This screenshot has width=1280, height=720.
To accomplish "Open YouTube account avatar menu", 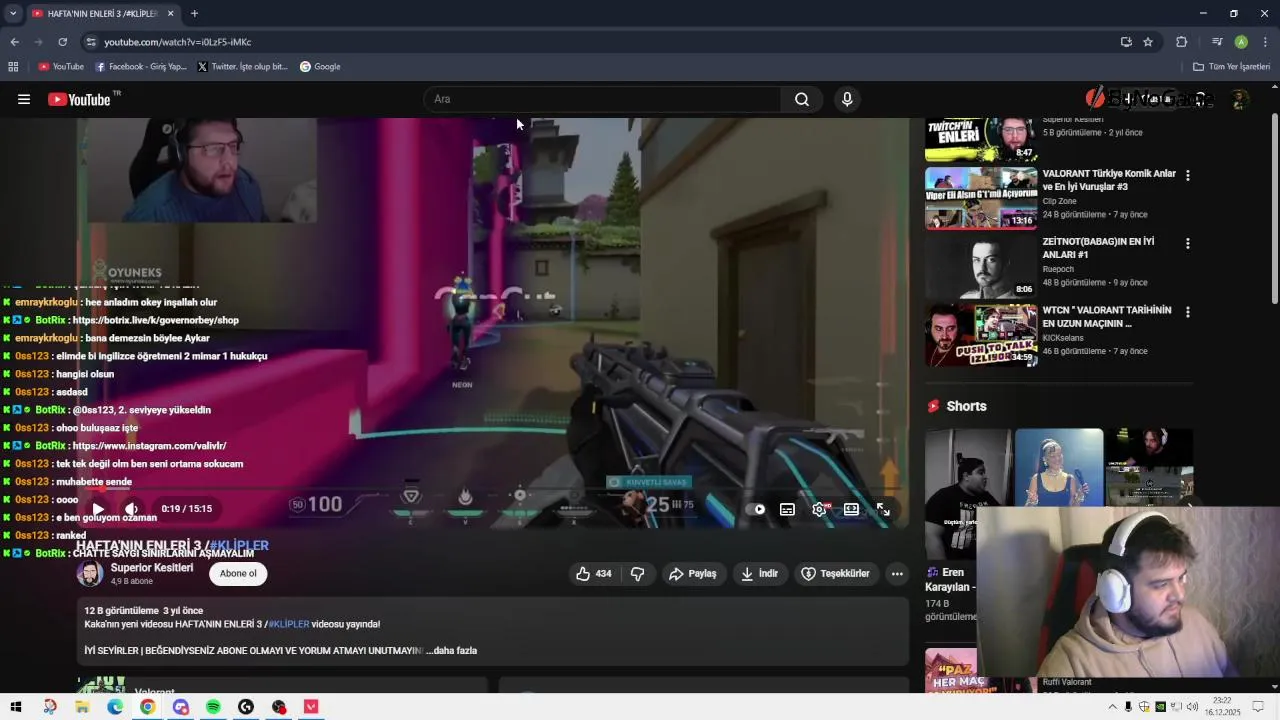I will tap(1240, 99).
